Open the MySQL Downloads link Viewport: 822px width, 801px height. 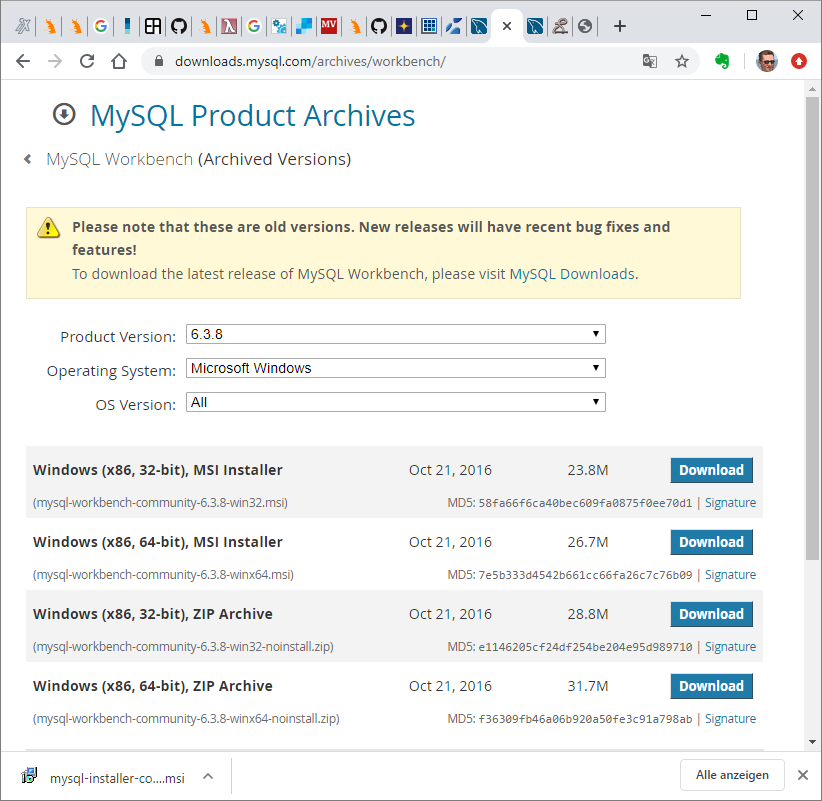[572, 274]
